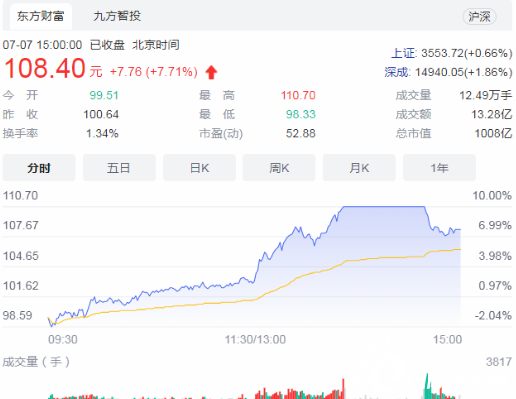Screen dimensions: 516x399
Task: Click the 15:00 time axis marker
Action: pyautogui.click(x=447, y=339)
